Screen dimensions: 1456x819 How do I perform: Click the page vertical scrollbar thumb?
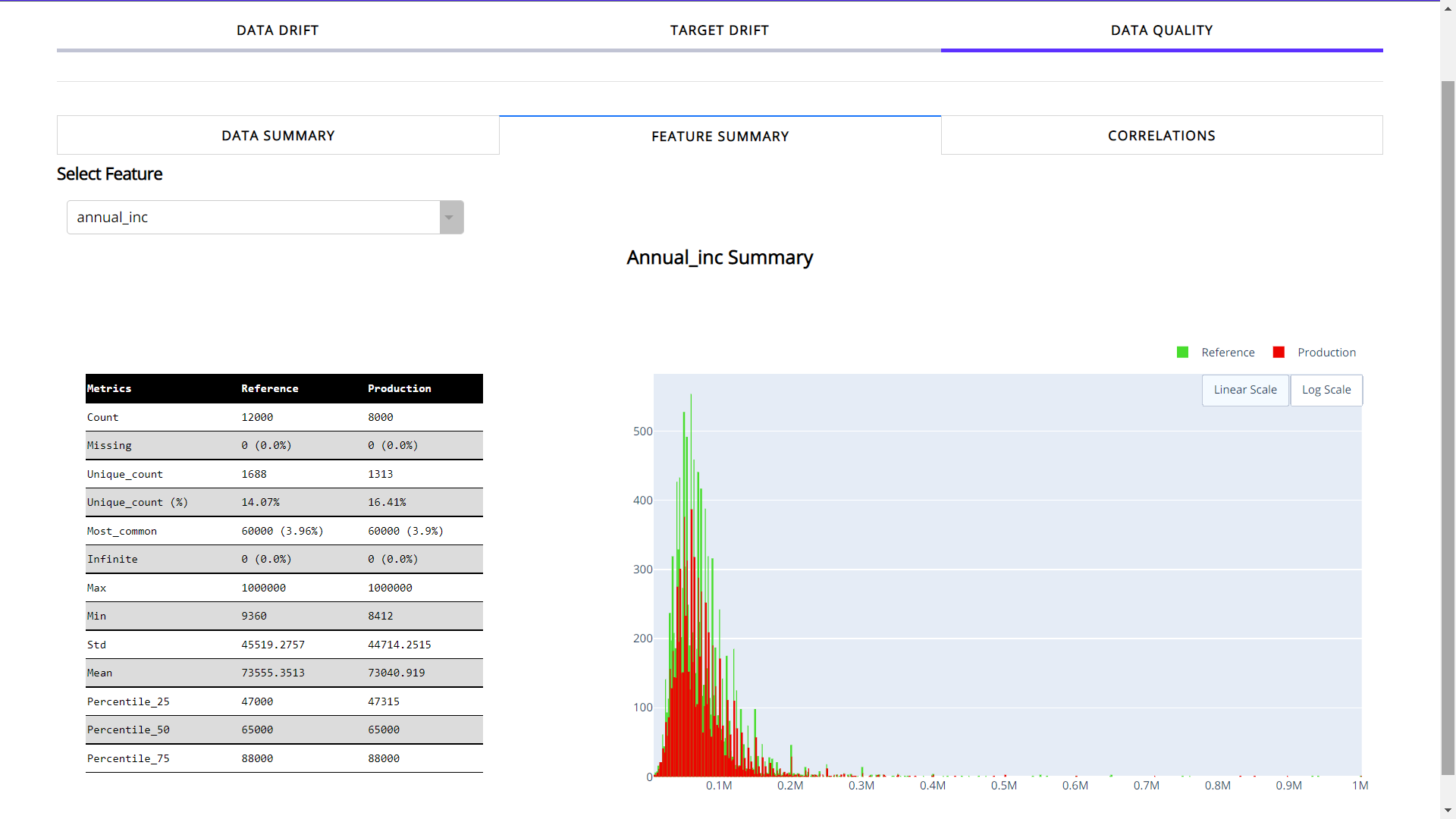pyautogui.click(x=1448, y=428)
